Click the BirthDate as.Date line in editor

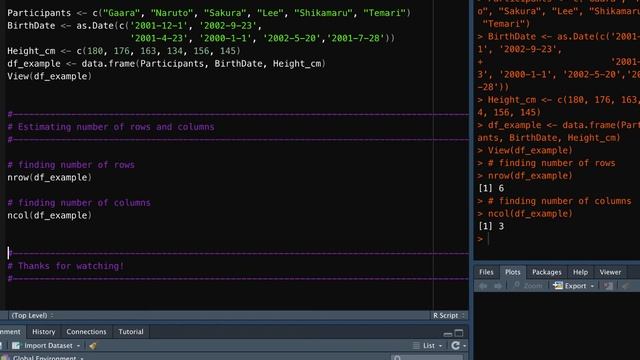[x=134, y=26]
